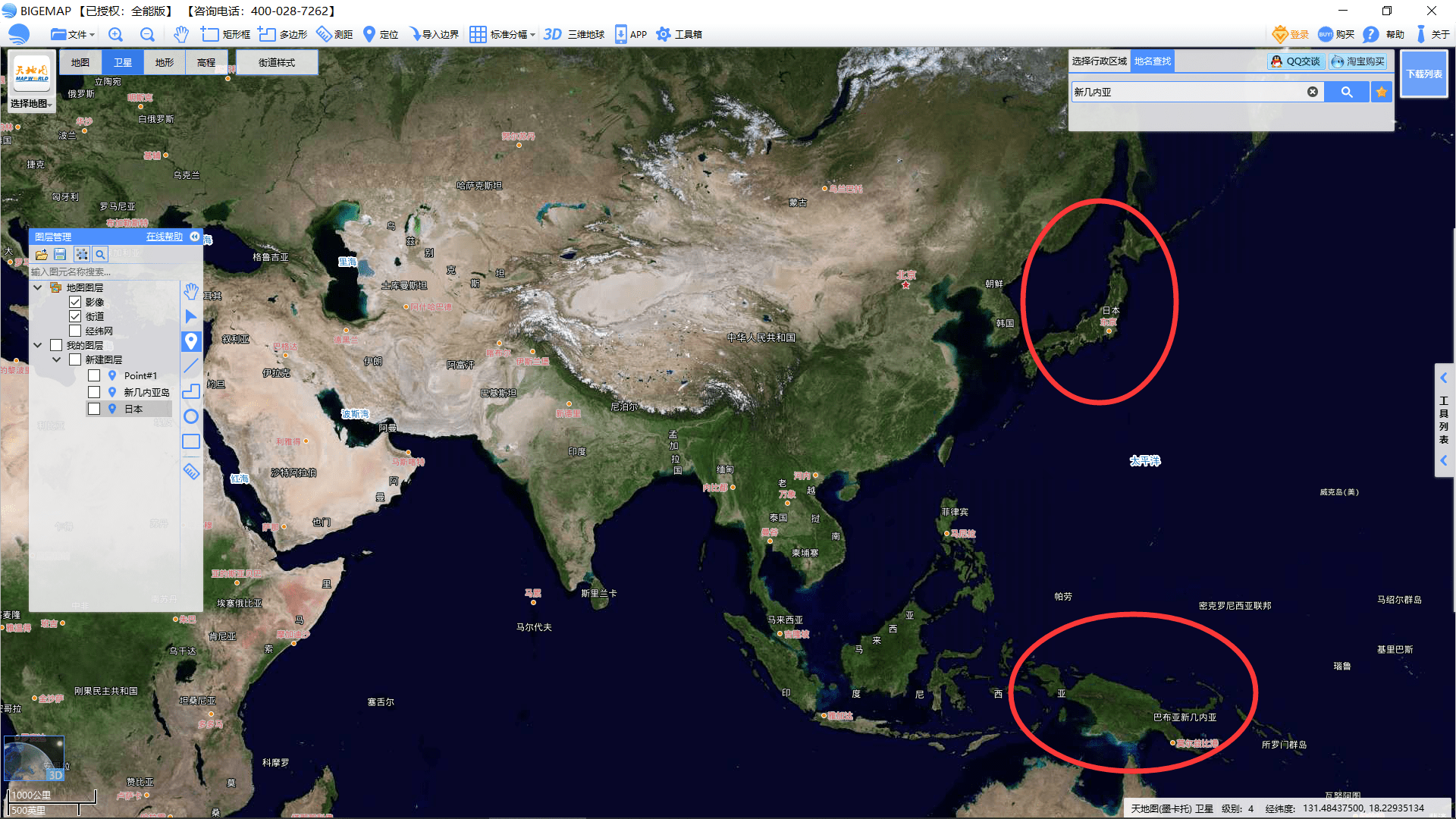The image size is (1456, 819).
Task: Click the 3D globe thumbnail
Action: (34, 758)
